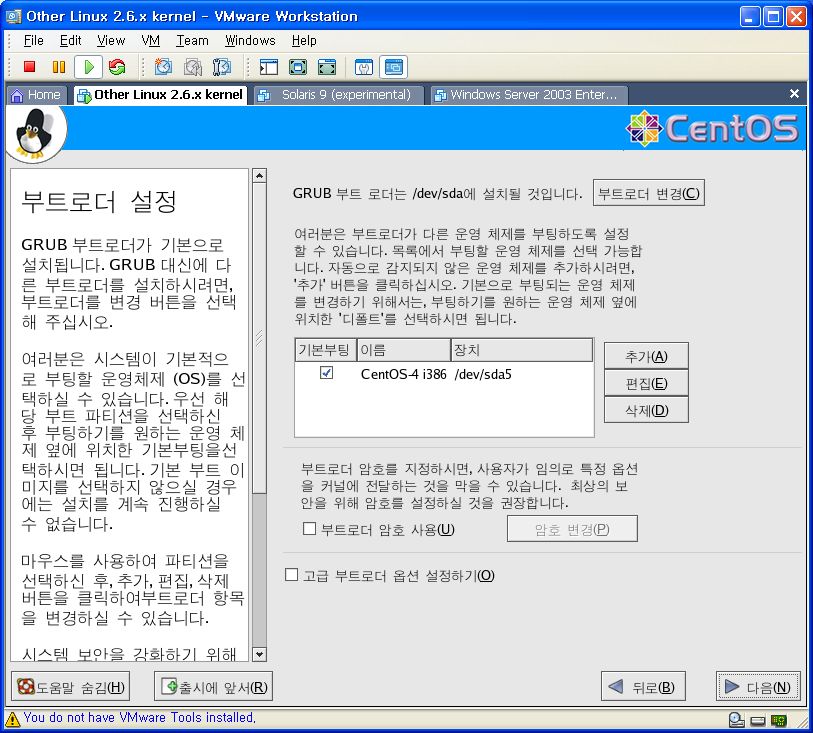Enable the 부트로더 암호 사용 checkbox

coord(310,529)
